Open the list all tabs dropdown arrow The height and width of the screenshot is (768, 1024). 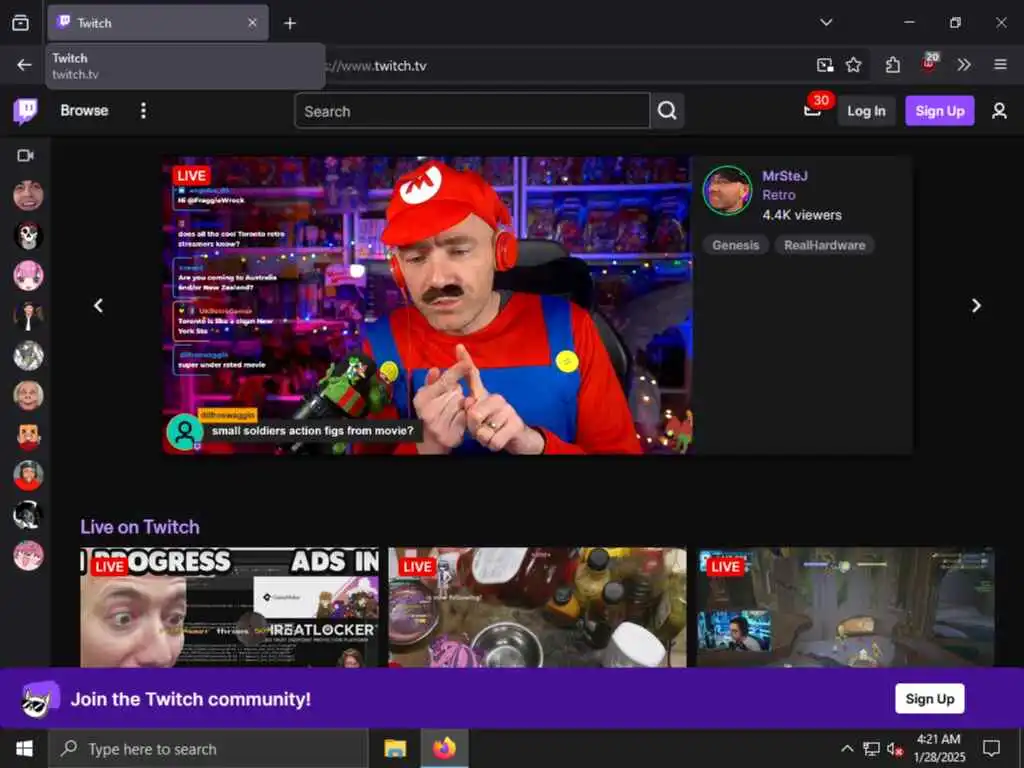coord(826,23)
